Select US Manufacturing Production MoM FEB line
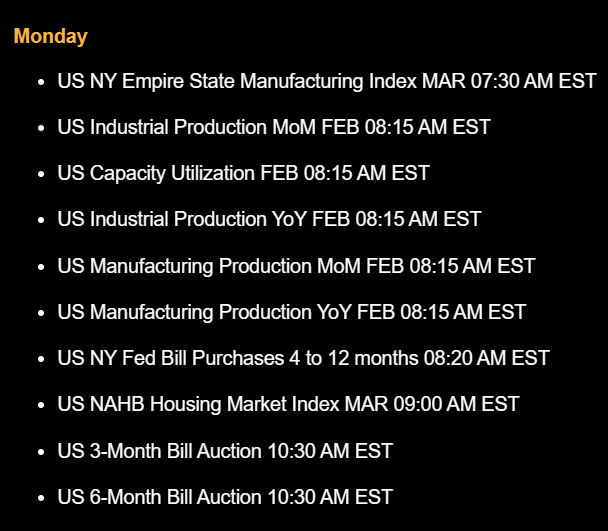 tap(296, 266)
